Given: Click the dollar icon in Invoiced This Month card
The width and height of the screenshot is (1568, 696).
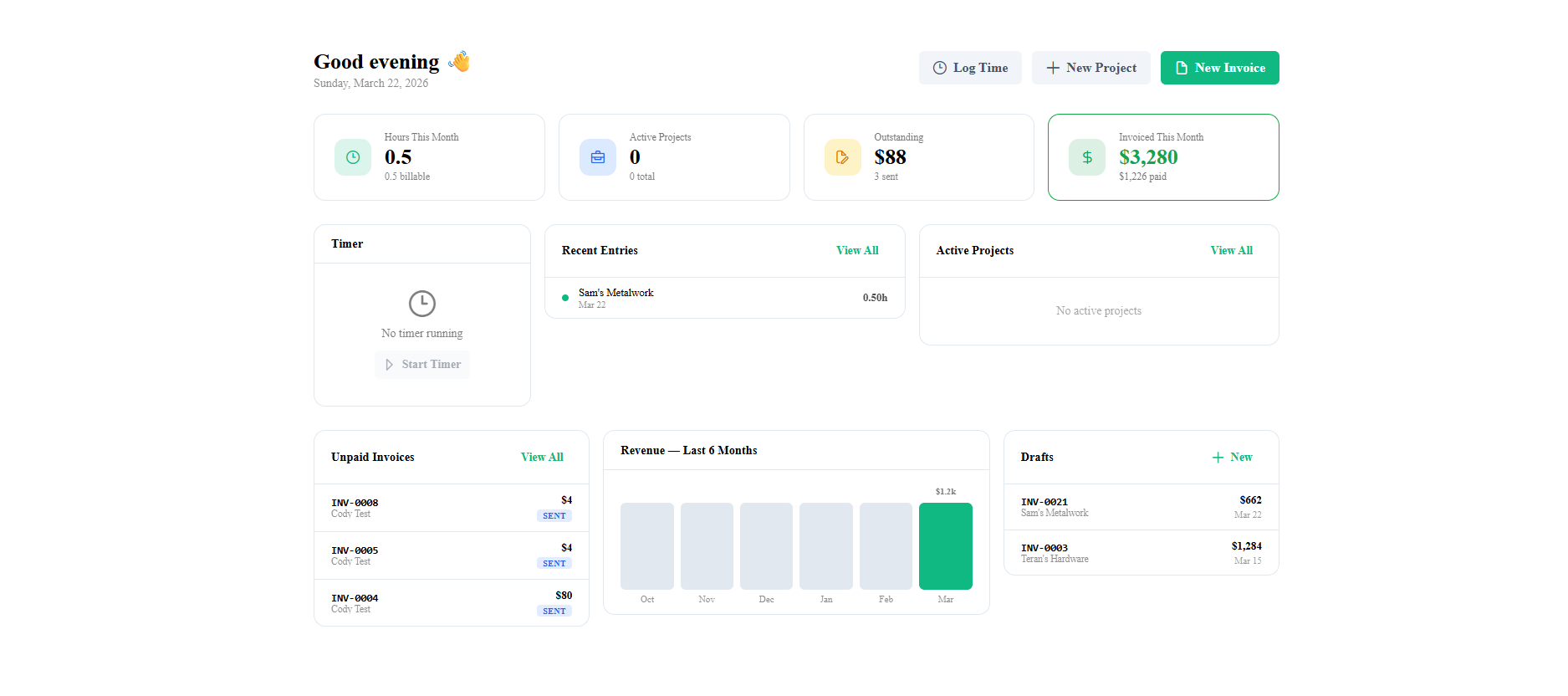Looking at the screenshot, I should point(1087,157).
